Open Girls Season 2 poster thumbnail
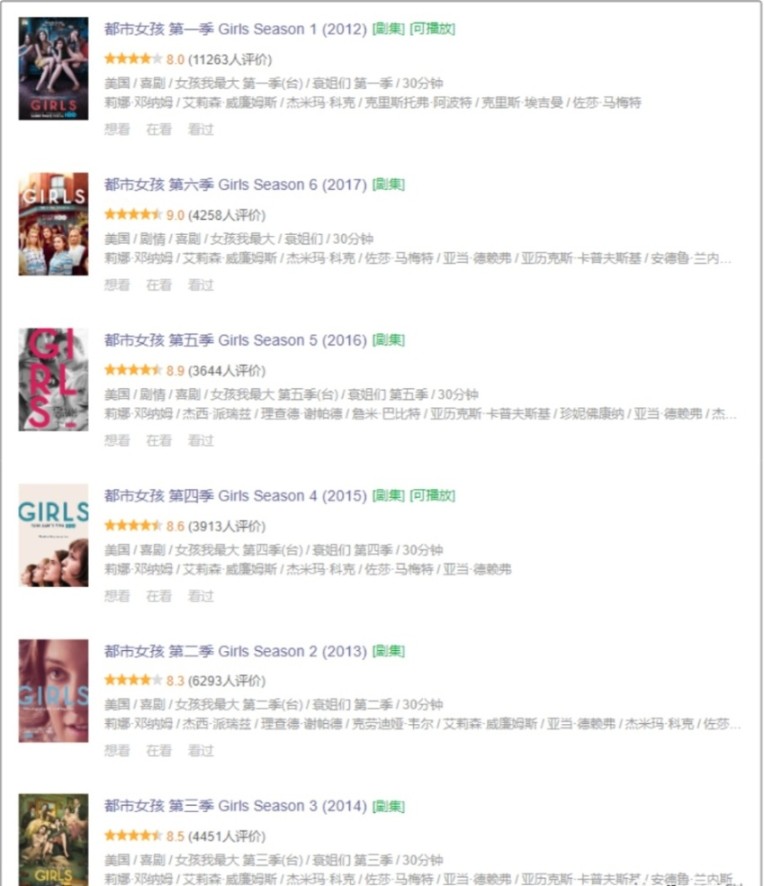Image resolution: width=764 pixels, height=886 pixels. 54,690
